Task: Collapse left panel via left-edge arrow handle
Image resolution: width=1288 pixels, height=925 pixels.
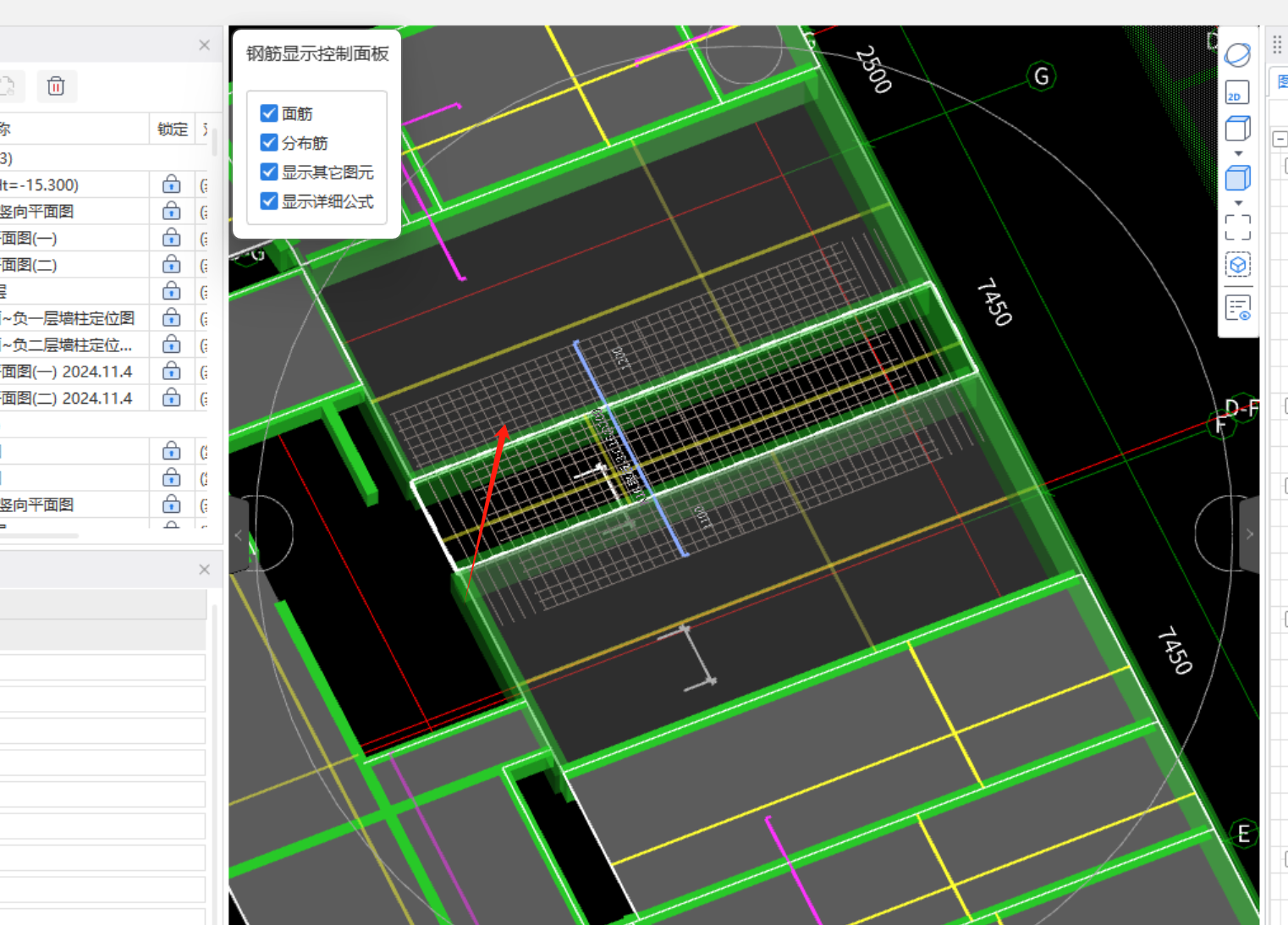Action: click(239, 535)
